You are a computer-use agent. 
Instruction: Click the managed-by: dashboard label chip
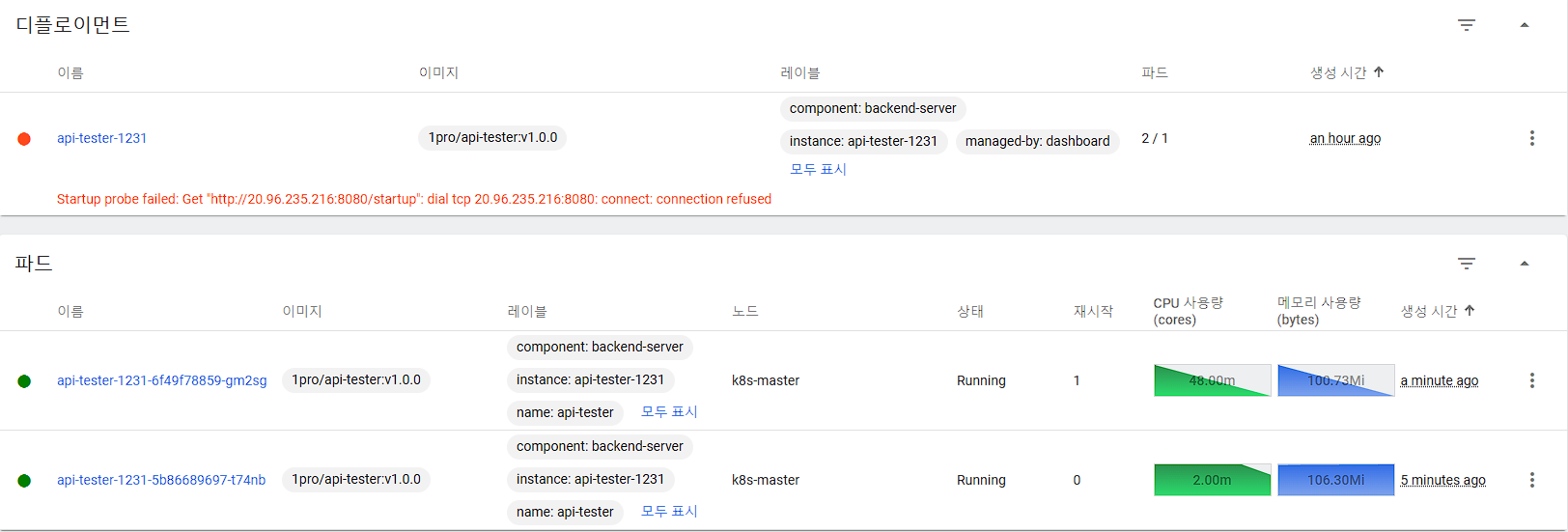(x=1037, y=141)
